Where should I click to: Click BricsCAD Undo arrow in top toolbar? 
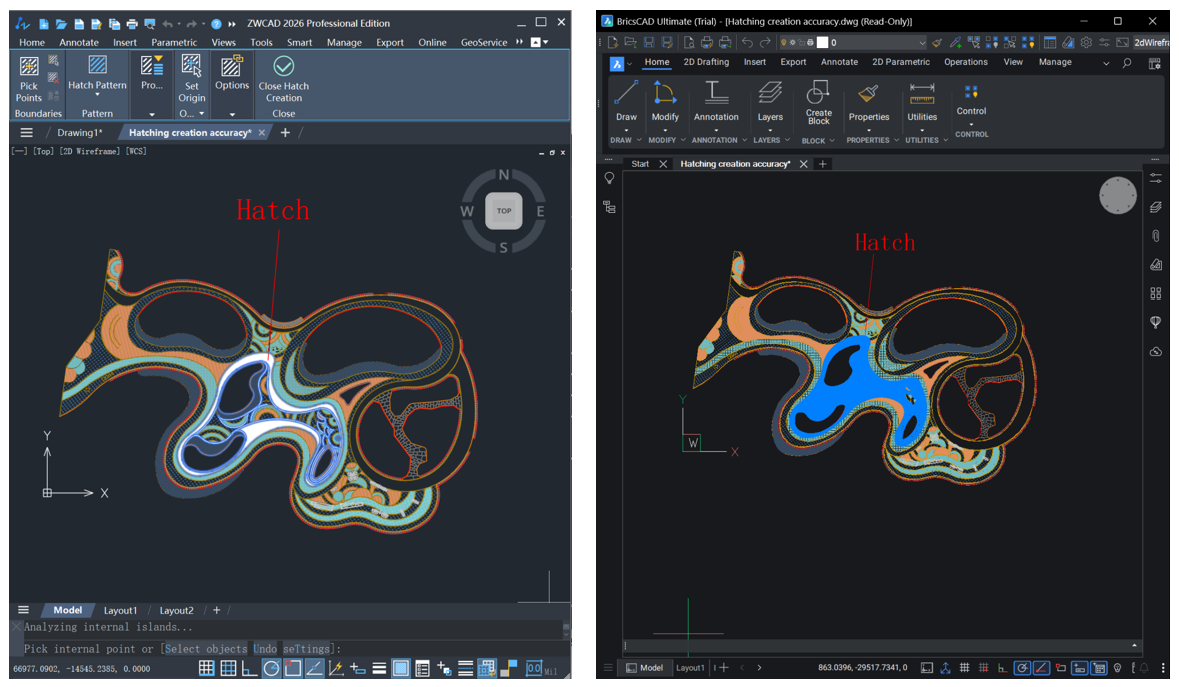[x=747, y=42]
